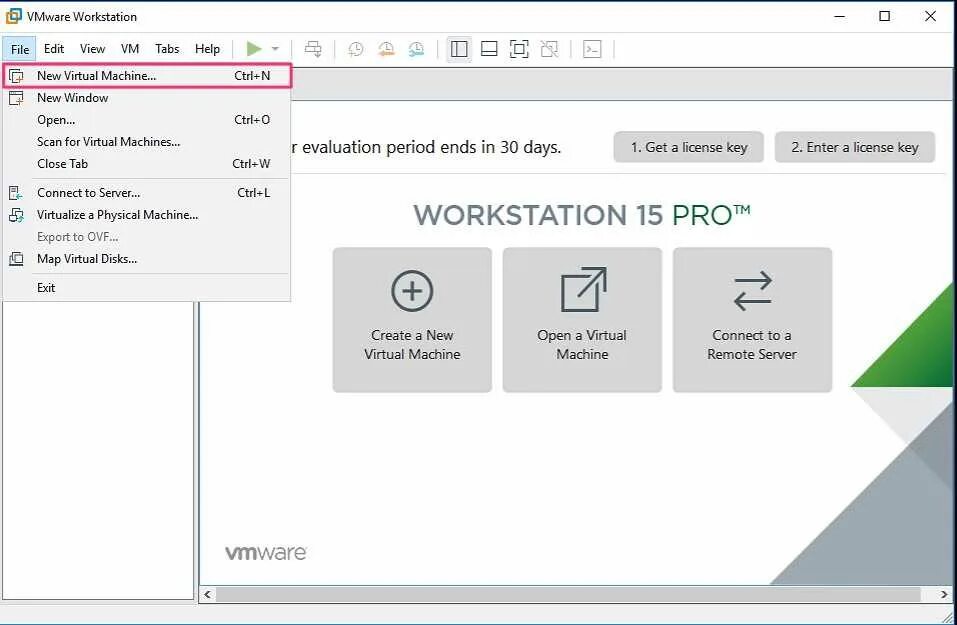Click the Enter Full Screen icon
957x625 pixels.
click(x=519, y=49)
